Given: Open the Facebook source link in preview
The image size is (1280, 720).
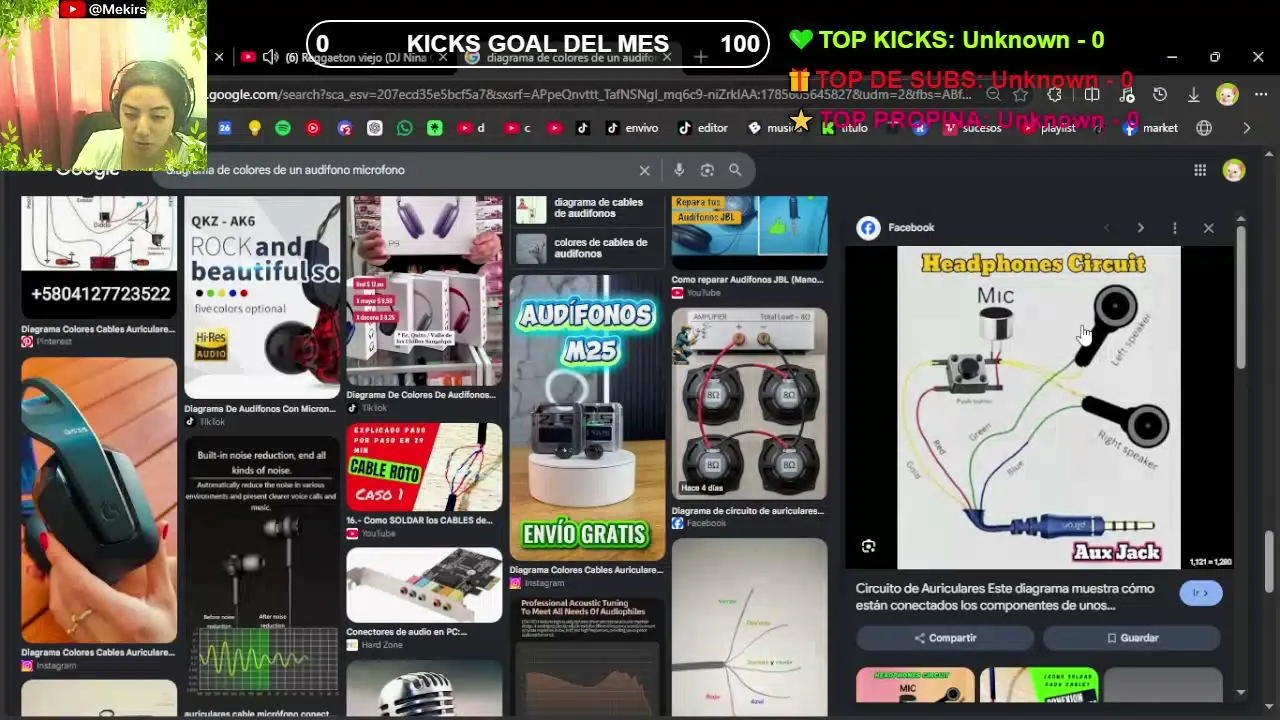Looking at the screenshot, I should click(x=896, y=228).
